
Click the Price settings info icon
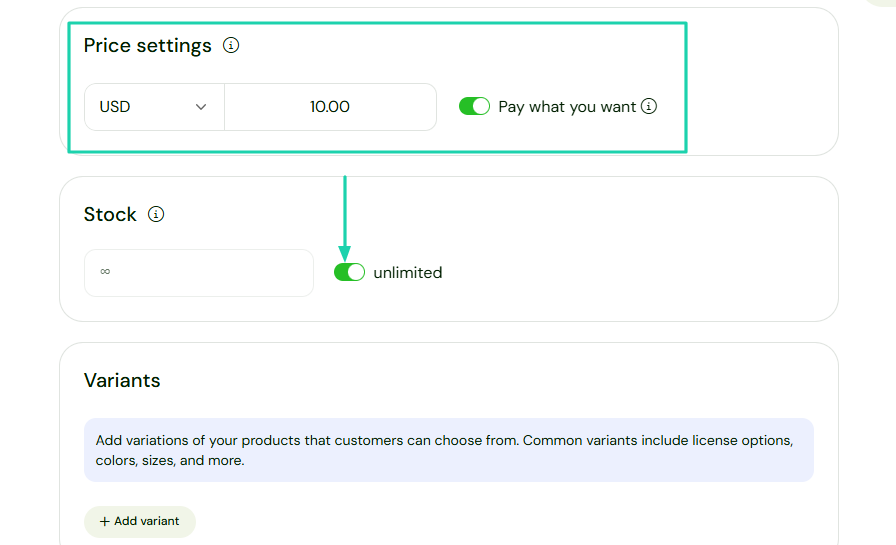coord(231,45)
